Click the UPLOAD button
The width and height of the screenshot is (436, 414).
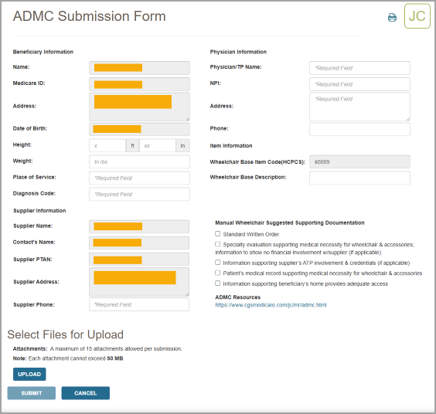[x=29, y=374]
